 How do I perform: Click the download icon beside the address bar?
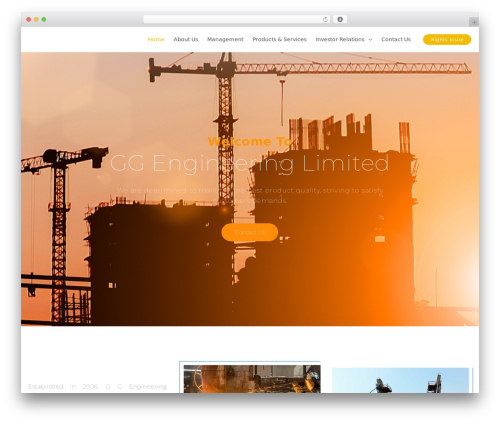340,19
